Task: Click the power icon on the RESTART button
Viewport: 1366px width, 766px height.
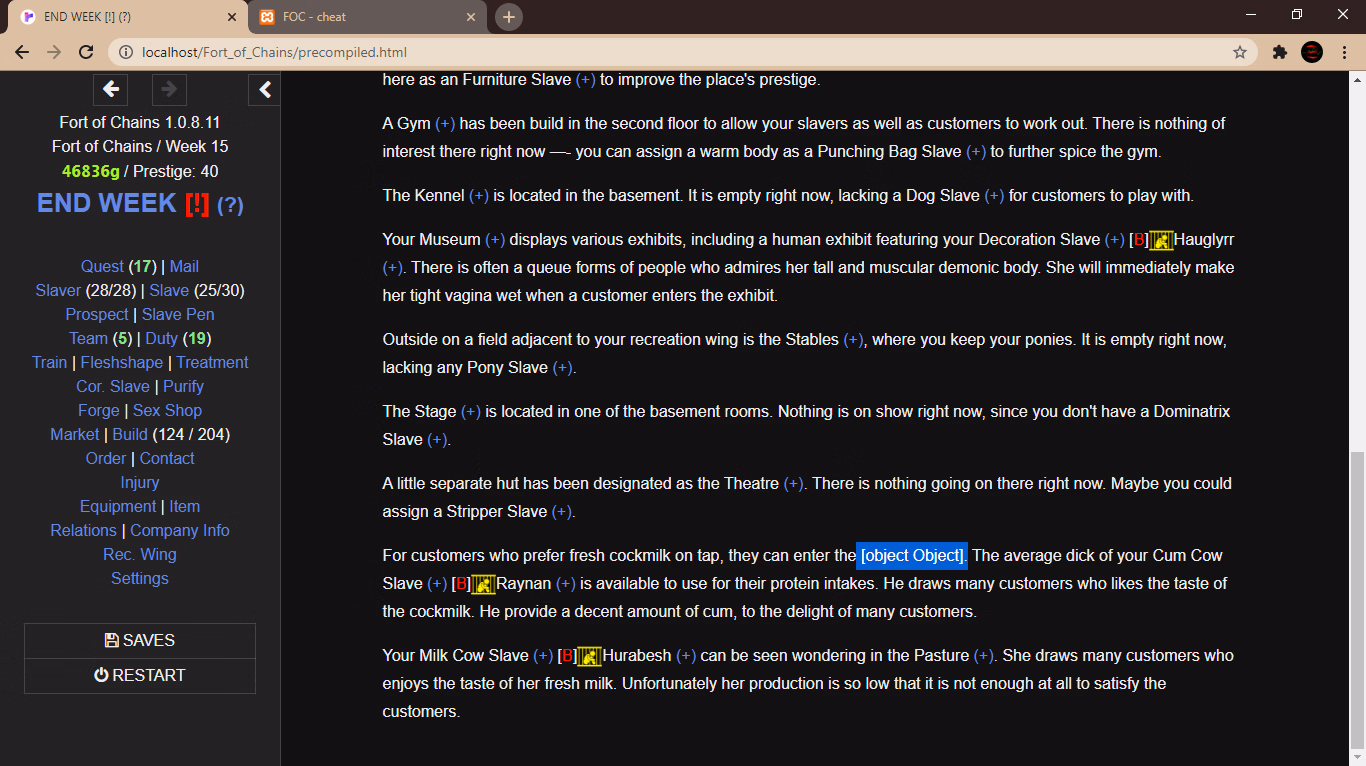Action: [99, 675]
